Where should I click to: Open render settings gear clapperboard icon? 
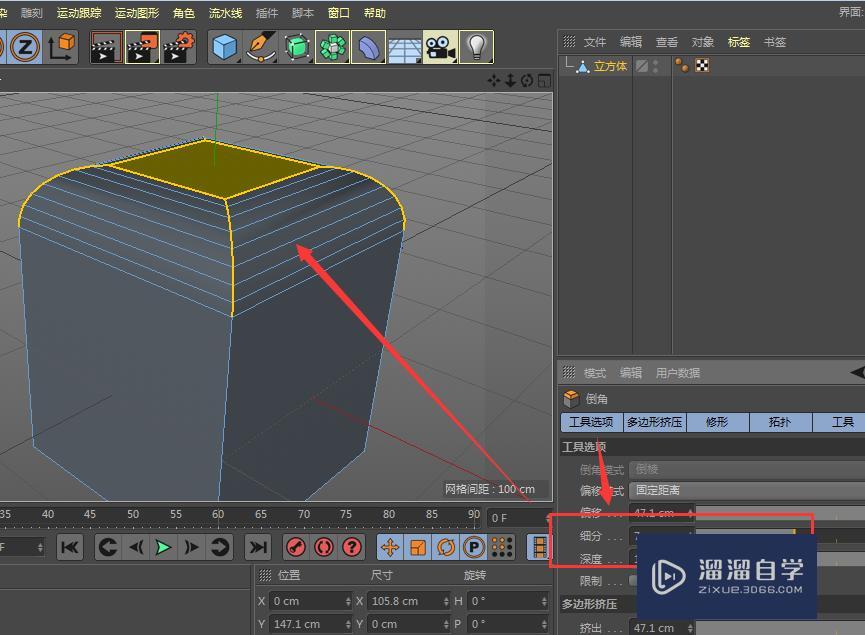coord(179,47)
